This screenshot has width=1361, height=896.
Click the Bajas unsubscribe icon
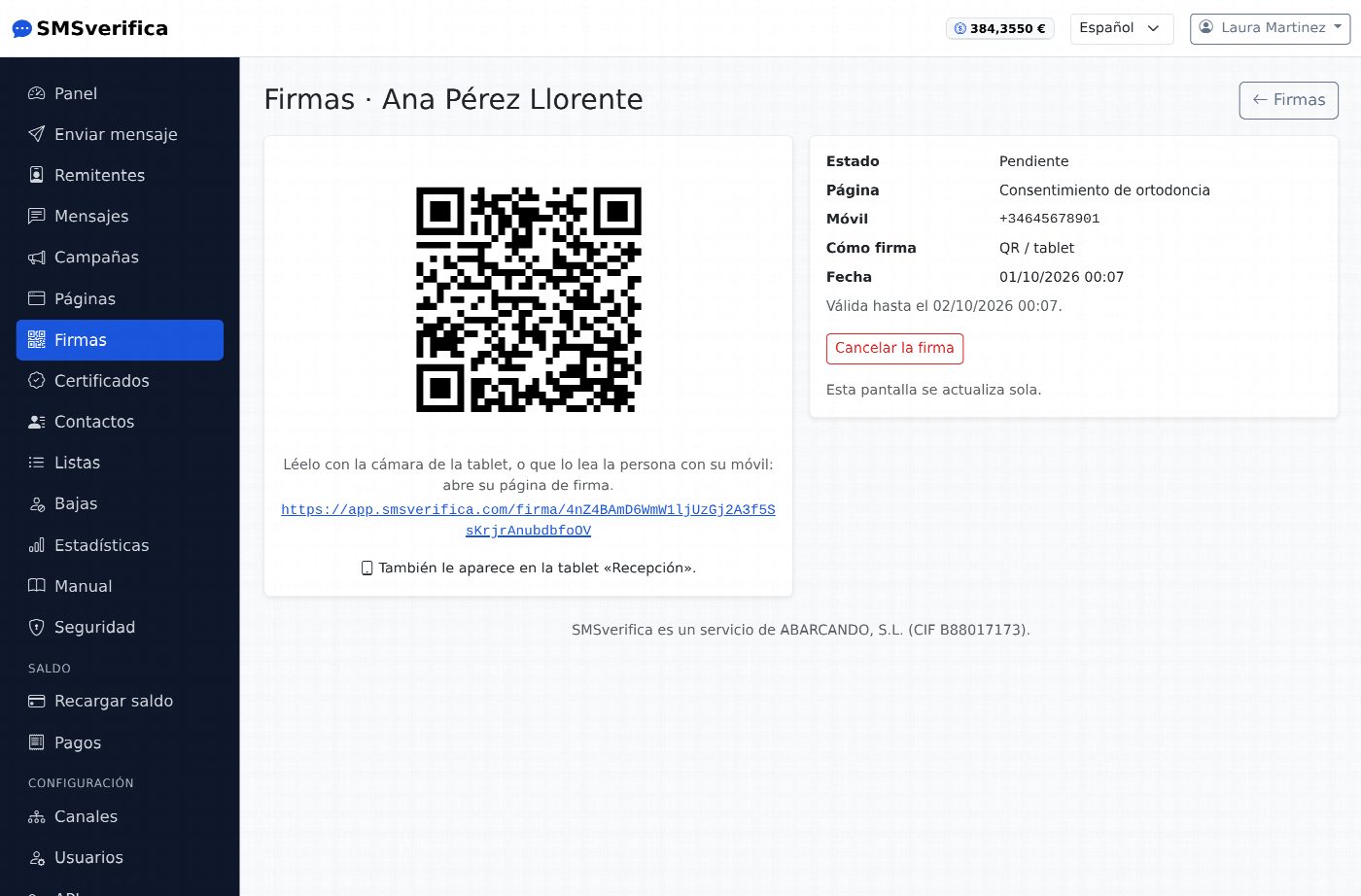tap(37, 503)
